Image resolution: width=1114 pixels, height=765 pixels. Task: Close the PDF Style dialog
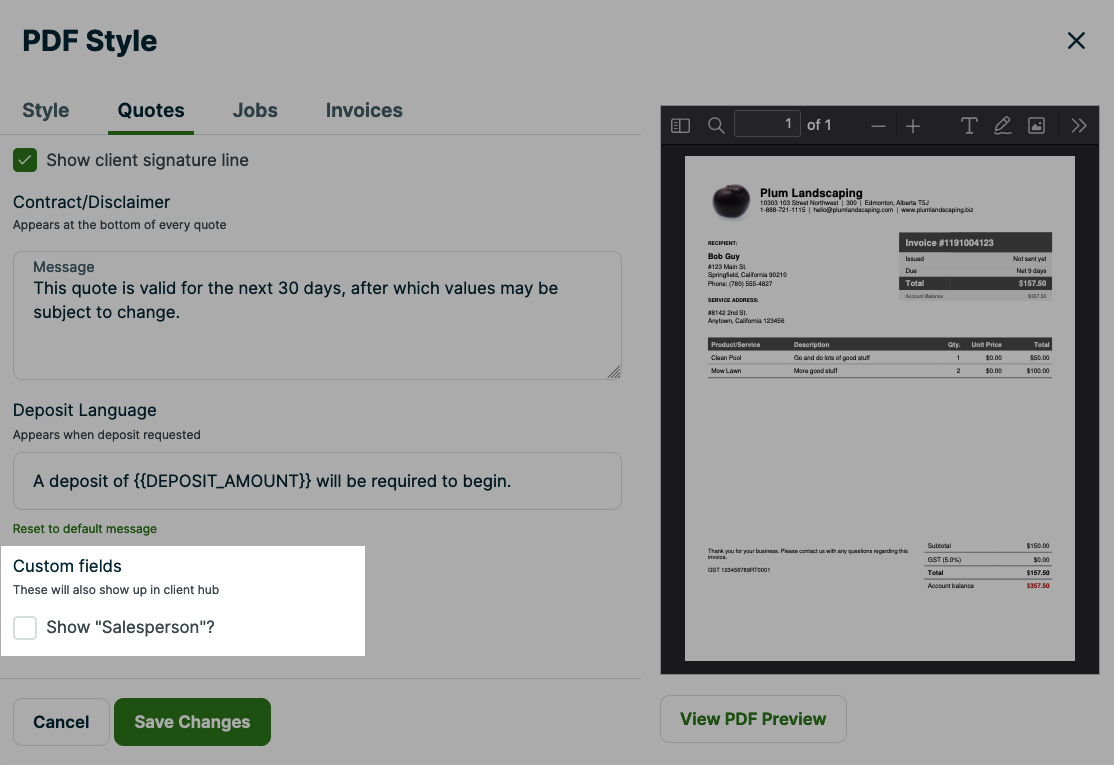[1076, 40]
